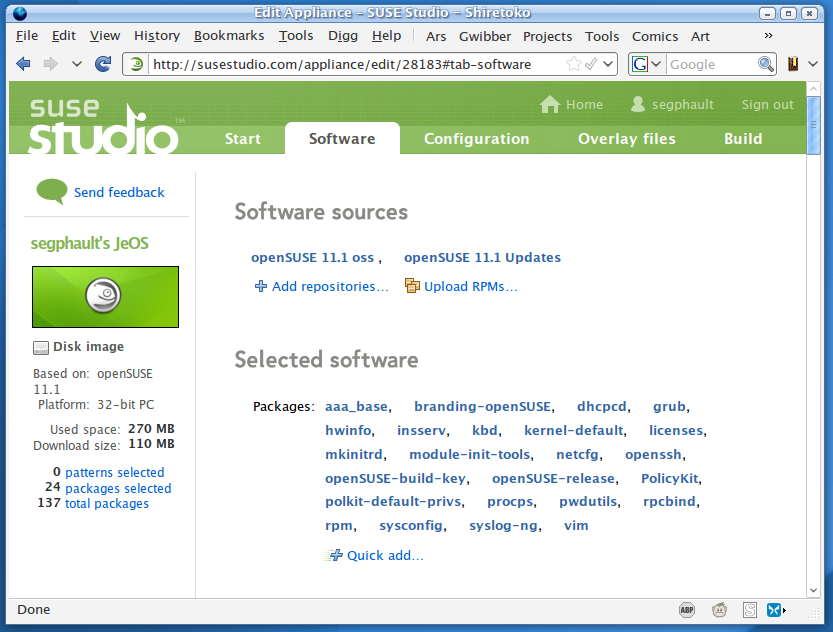Open the File menu

[x=27, y=36]
